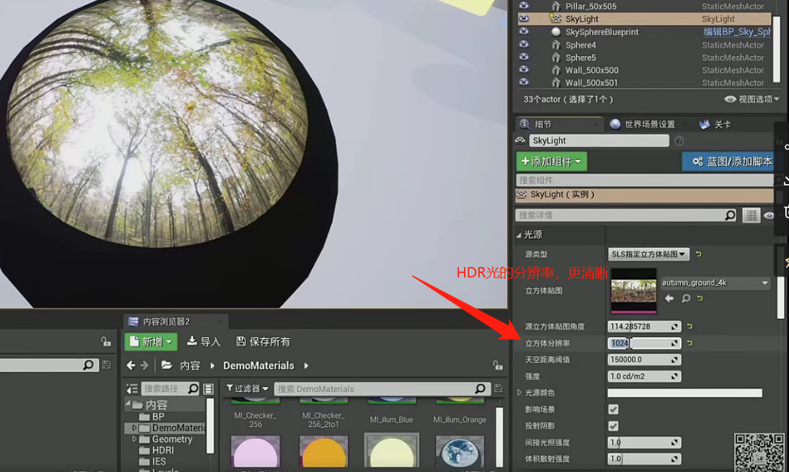Image resolution: width=789 pixels, height=472 pixels.
Task: Open autumn_ground_4k cubemap asset dropdown
Action: tap(715, 283)
